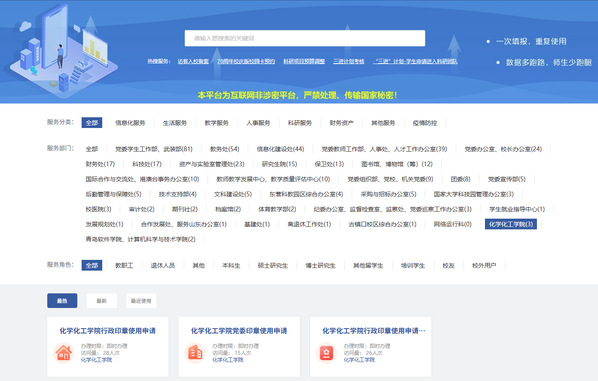Filter by role 博士研究生
Viewport: 598px width, 381px height.
tap(320, 265)
